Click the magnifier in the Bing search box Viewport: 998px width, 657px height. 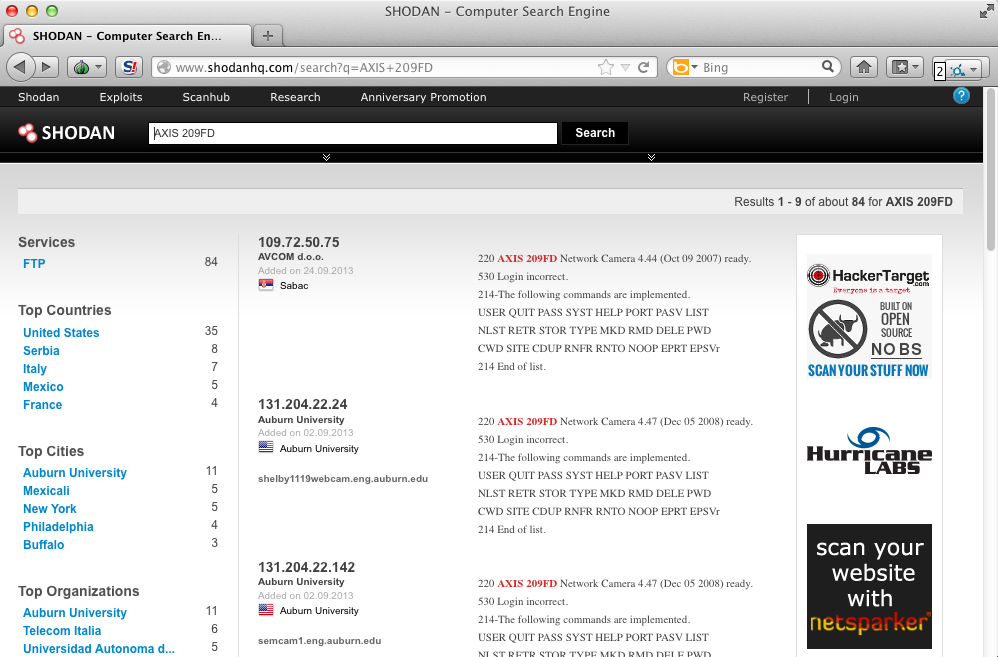(827, 66)
